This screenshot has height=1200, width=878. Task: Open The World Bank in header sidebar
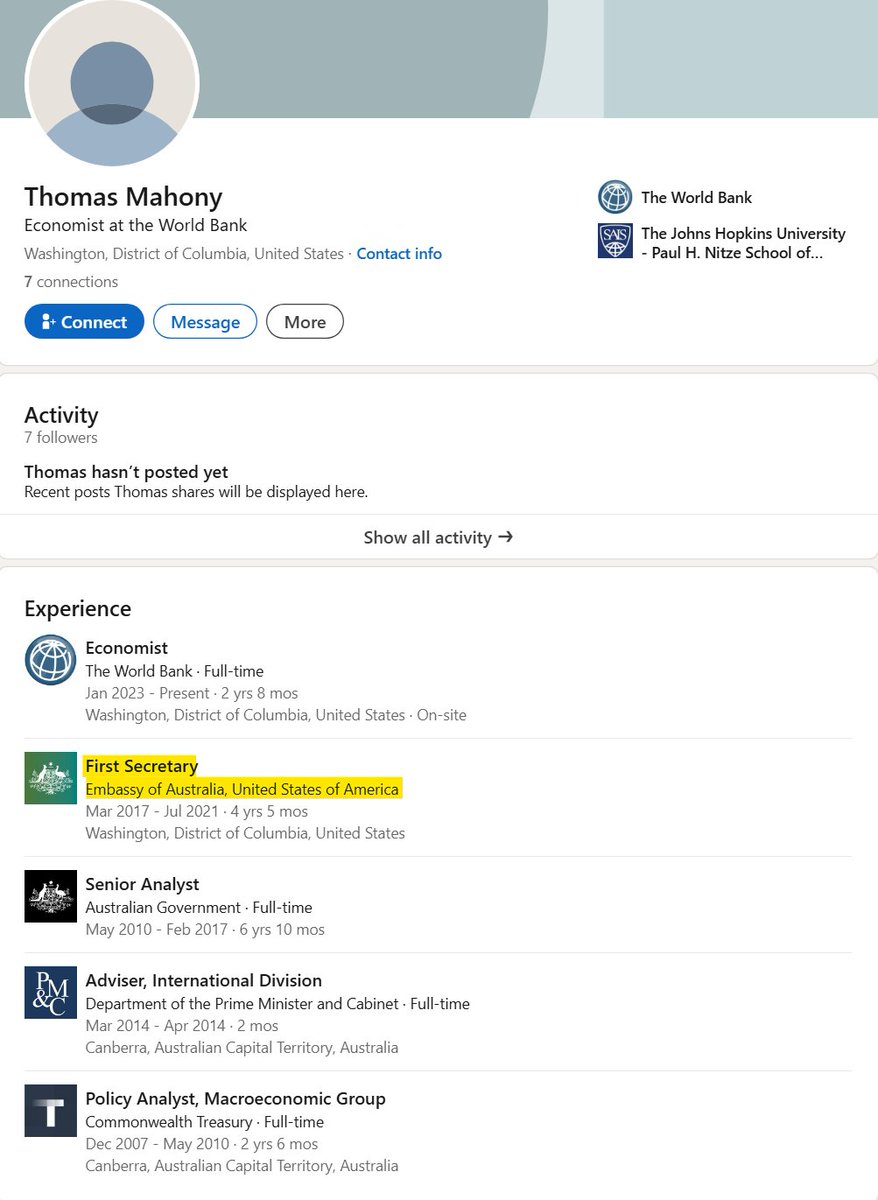click(x=696, y=198)
